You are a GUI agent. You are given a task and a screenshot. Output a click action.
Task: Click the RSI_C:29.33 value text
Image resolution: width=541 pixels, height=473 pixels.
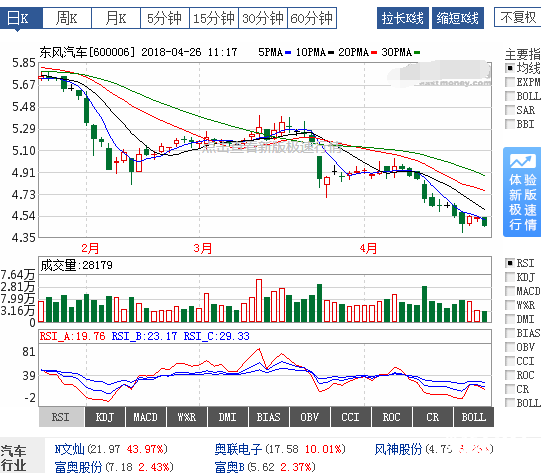tap(216, 336)
